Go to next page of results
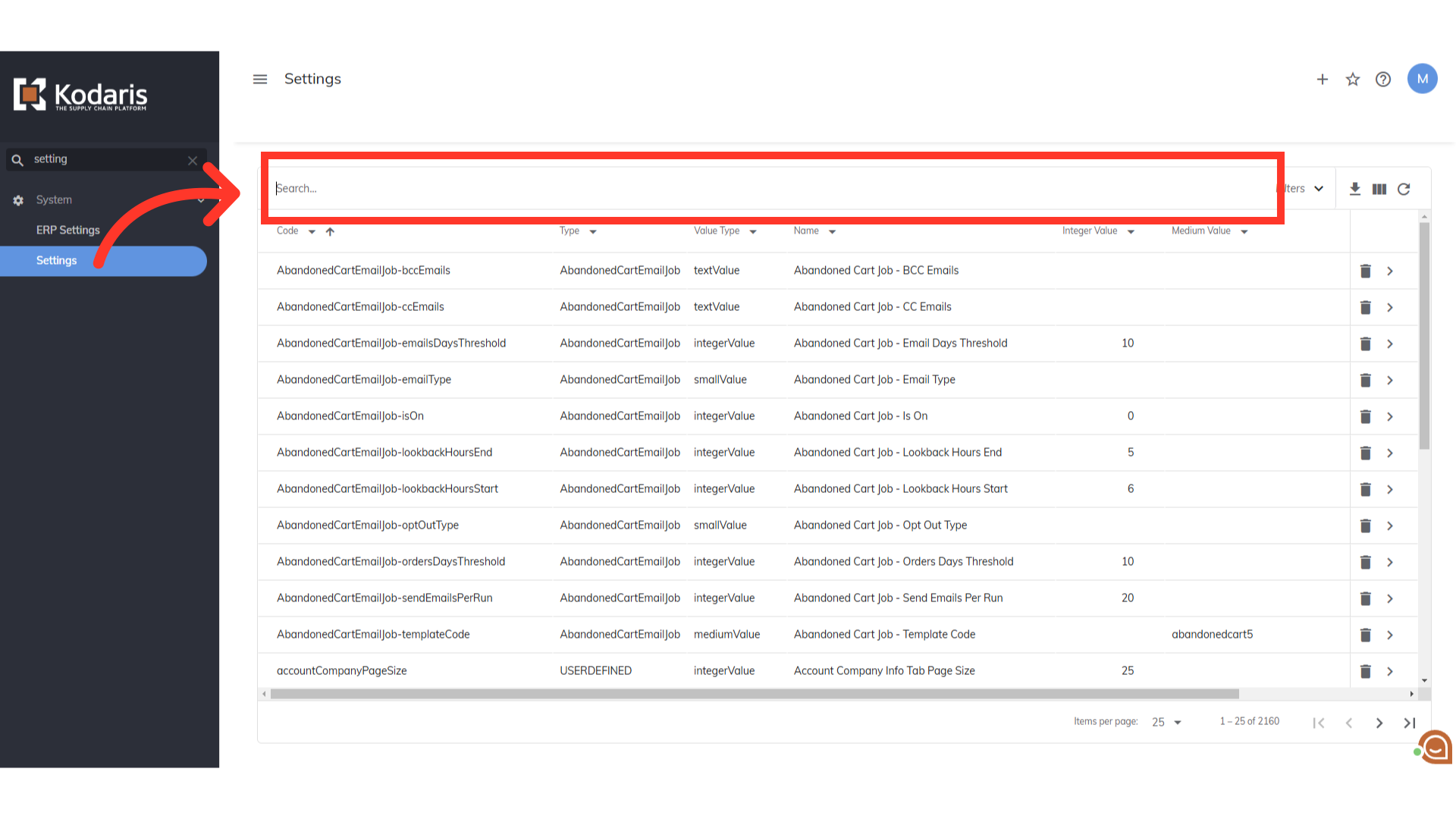This screenshot has width=1456, height=819. point(1379,723)
